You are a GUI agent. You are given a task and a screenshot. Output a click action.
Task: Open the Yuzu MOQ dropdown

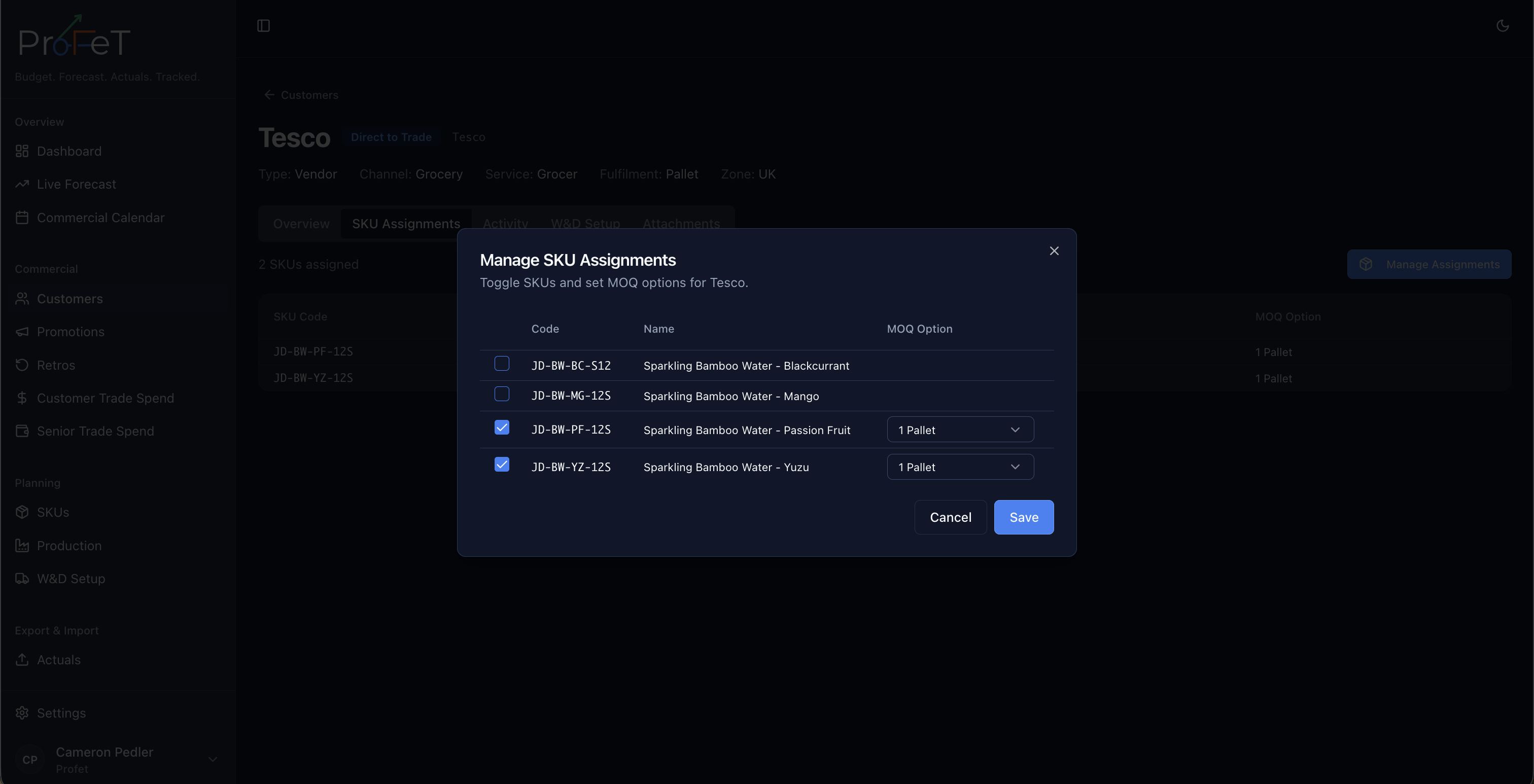click(960, 467)
